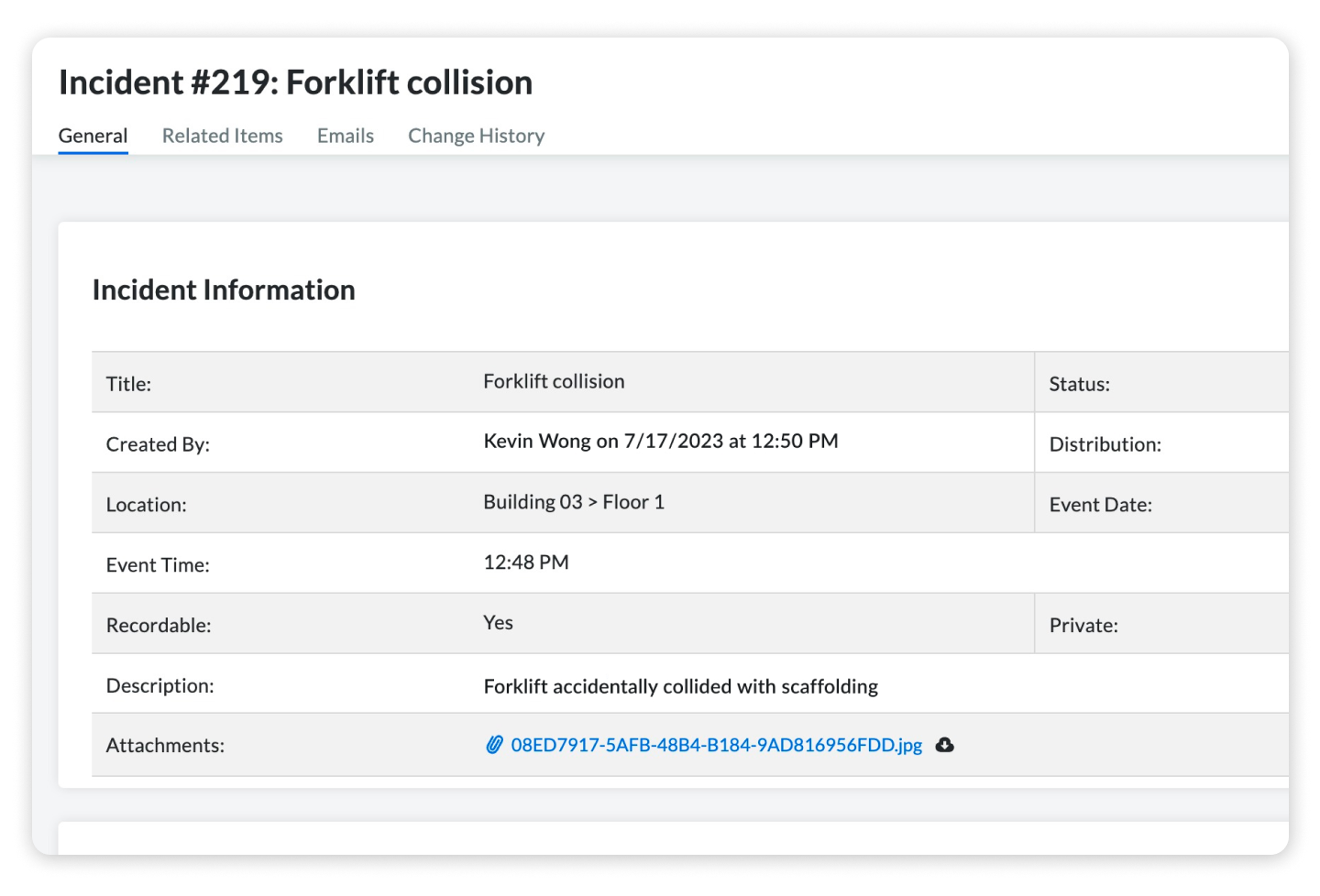This screenshot has width=1320, height=896.
Task: Open the Emails tab
Action: pos(345,136)
